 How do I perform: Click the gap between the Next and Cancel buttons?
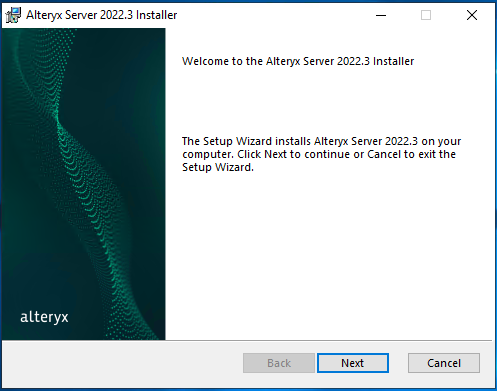(x=398, y=363)
